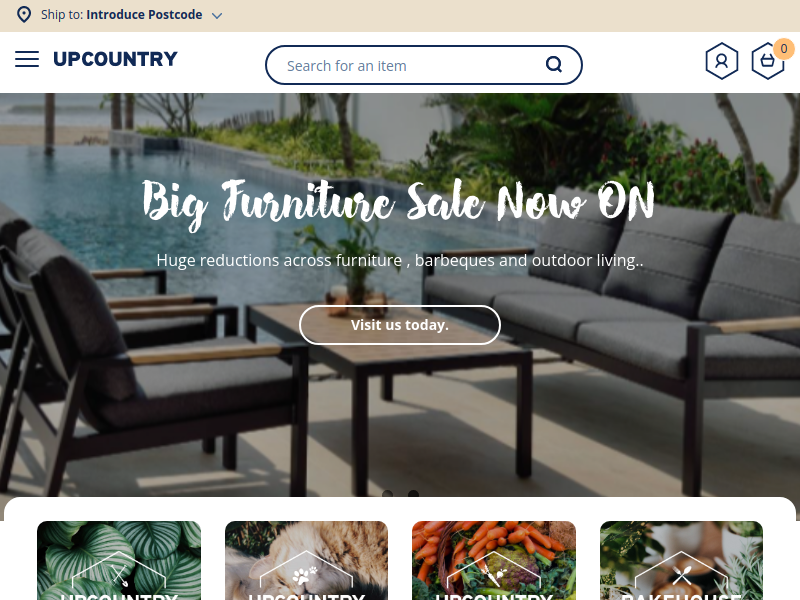
Task: Open the user account hexagon icon
Action: point(721,61)
